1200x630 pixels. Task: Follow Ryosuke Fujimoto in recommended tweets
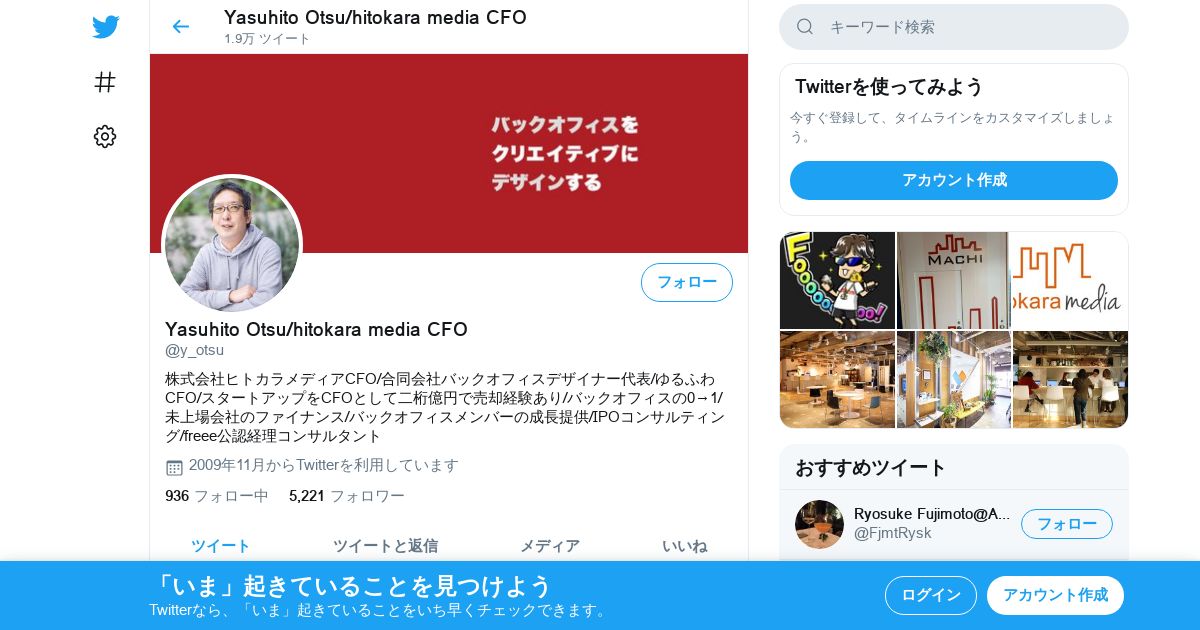[1066, 524]
